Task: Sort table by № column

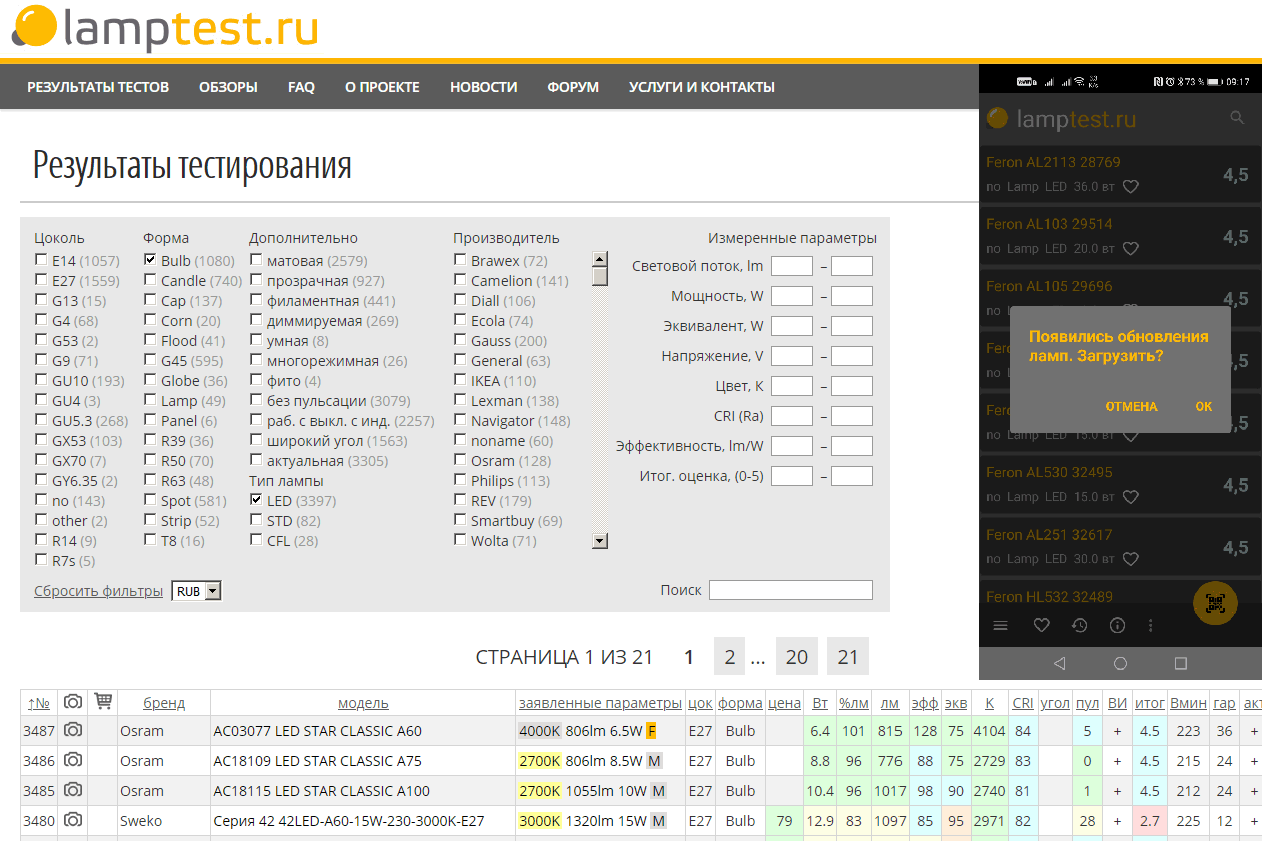Action: click(x=38, y=703)
